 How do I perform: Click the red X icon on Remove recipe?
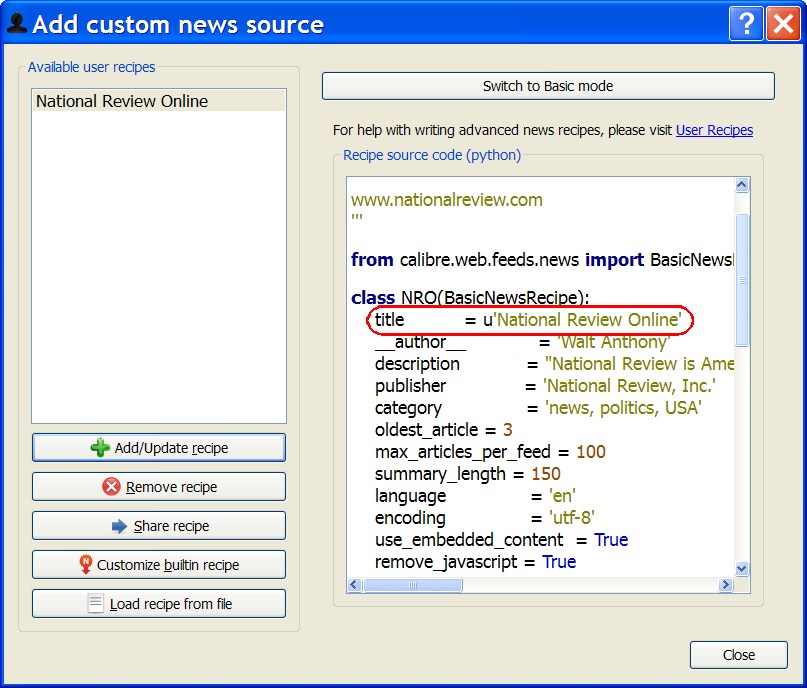point(111,486)
